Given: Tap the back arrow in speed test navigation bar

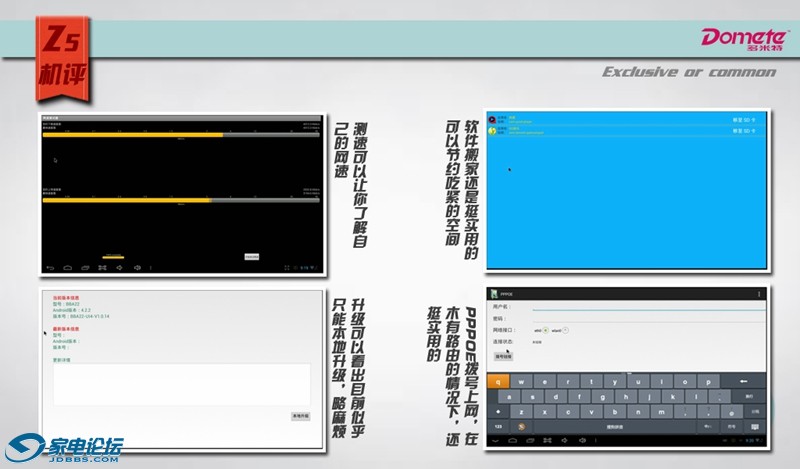Looking at the screenshot, I should 51,267.
